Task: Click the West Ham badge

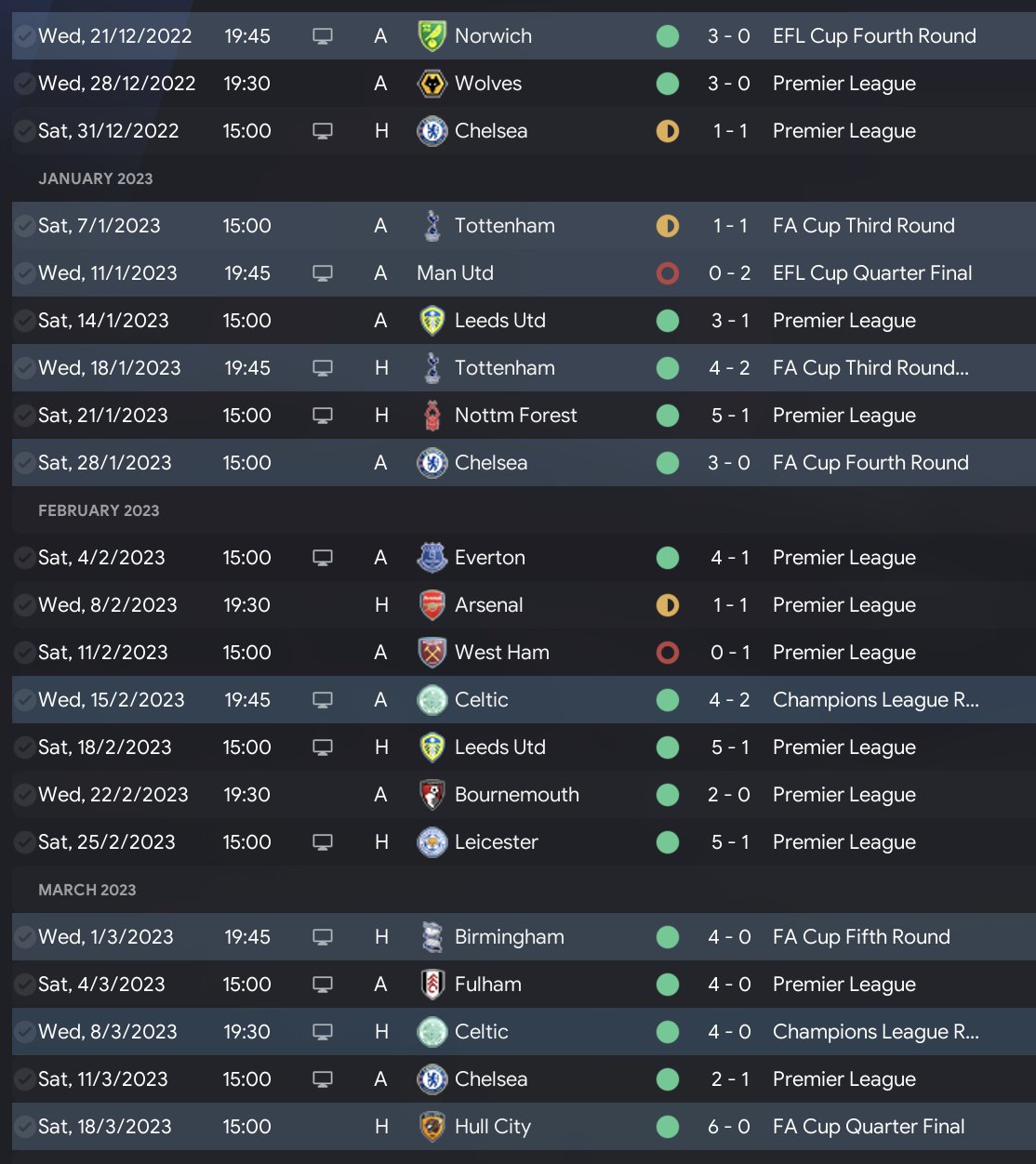Action: (432, 653)
